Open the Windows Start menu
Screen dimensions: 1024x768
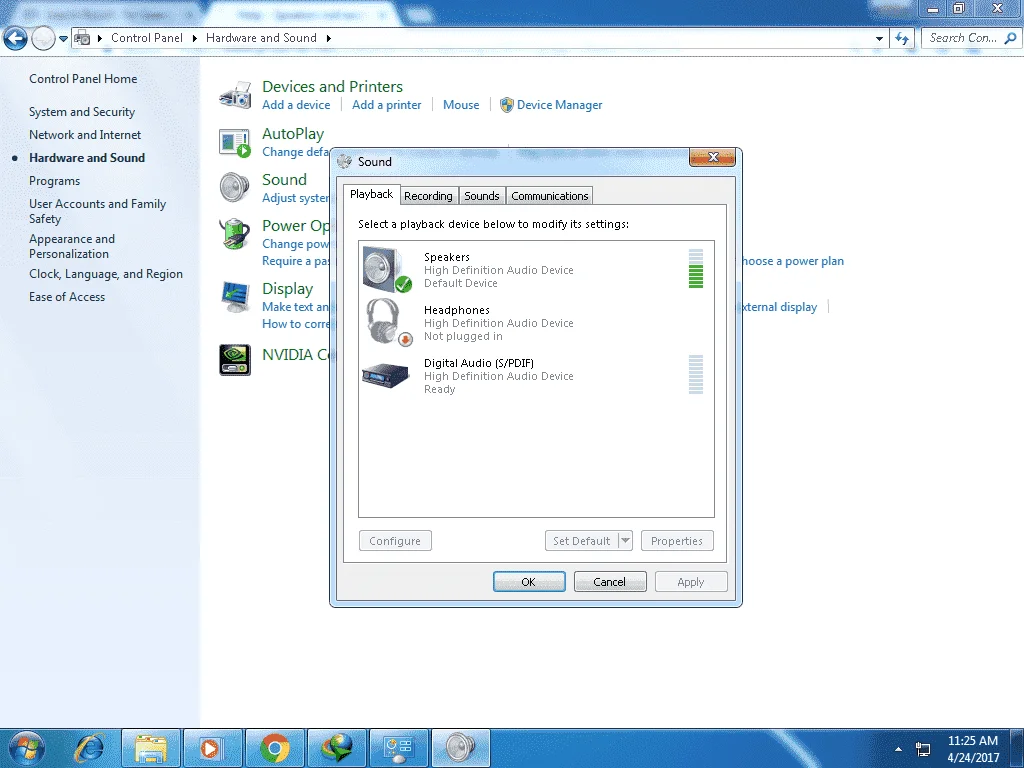27,748
